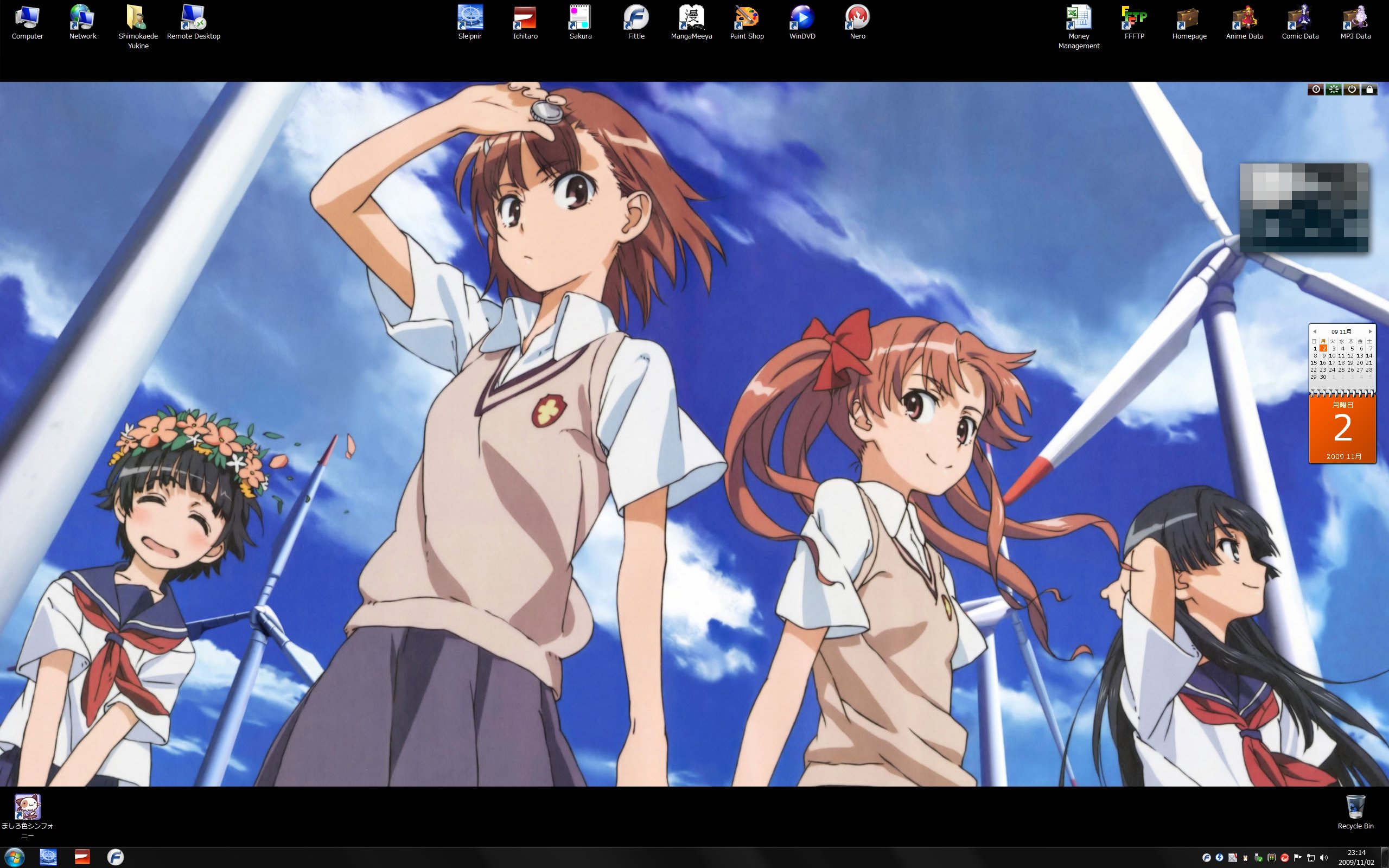This screenshot has width=1389, height=868.
Task: Click the Fittle tray icon
Action: [1207, 858]
